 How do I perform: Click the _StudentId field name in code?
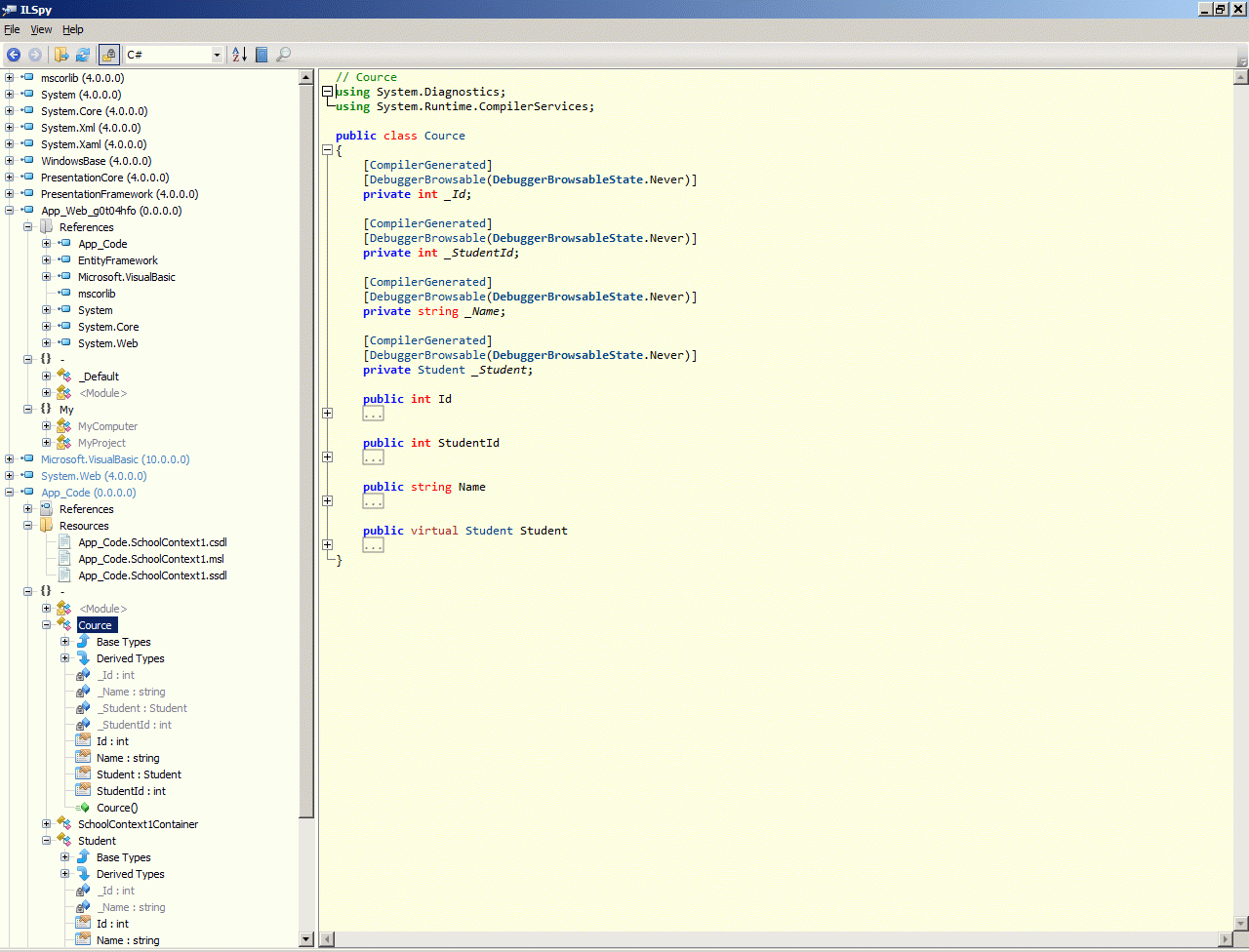479,253
